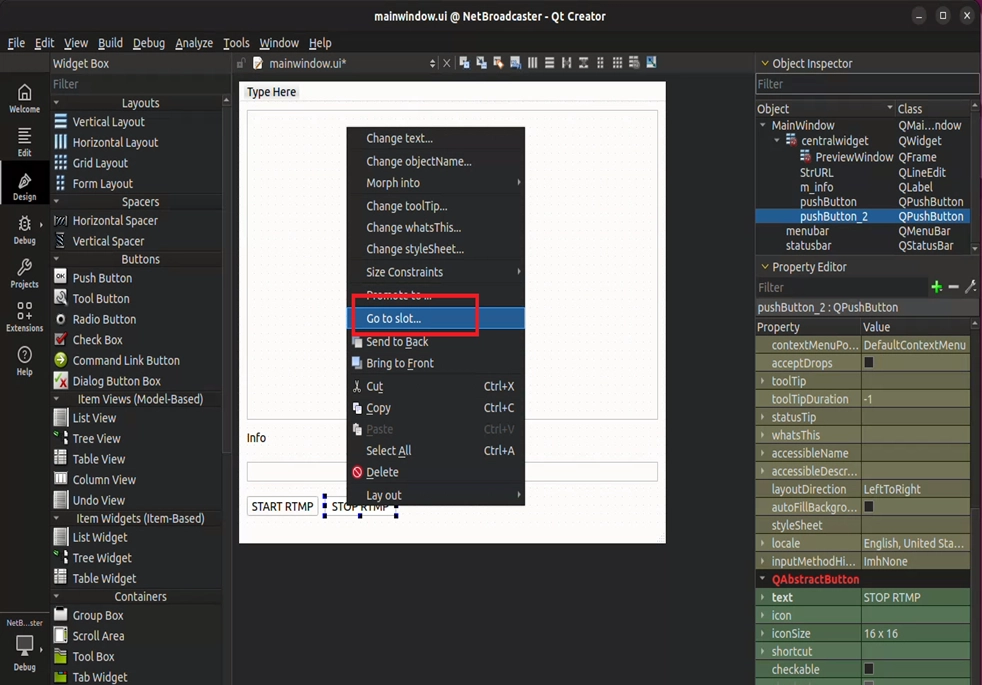Image resolution: width=982 pixels, height=685 pixels.
Task: Open Morph into submenu
Action: tap(435, 183)
